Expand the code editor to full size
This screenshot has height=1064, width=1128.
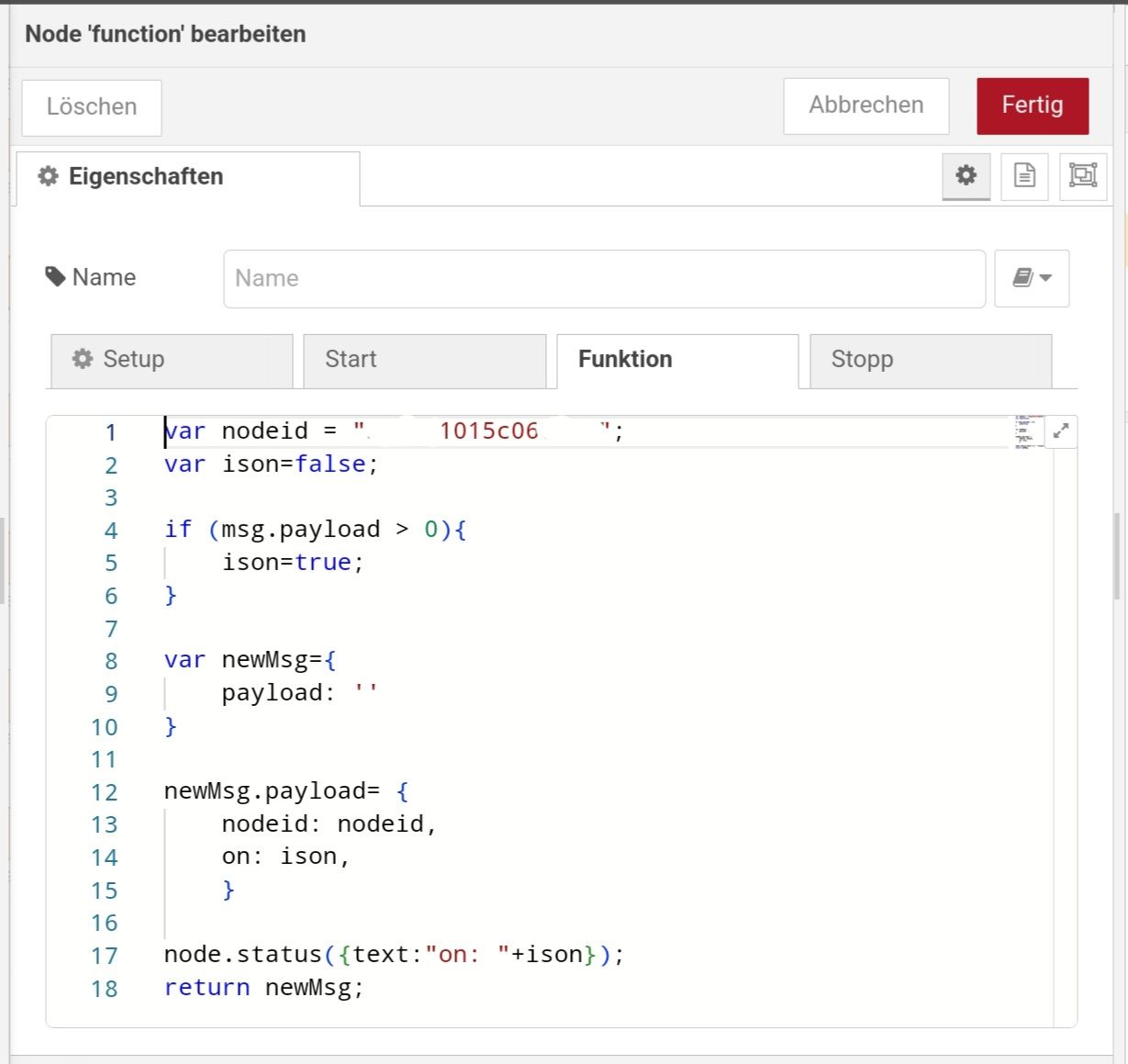(x=1061, y=431)
